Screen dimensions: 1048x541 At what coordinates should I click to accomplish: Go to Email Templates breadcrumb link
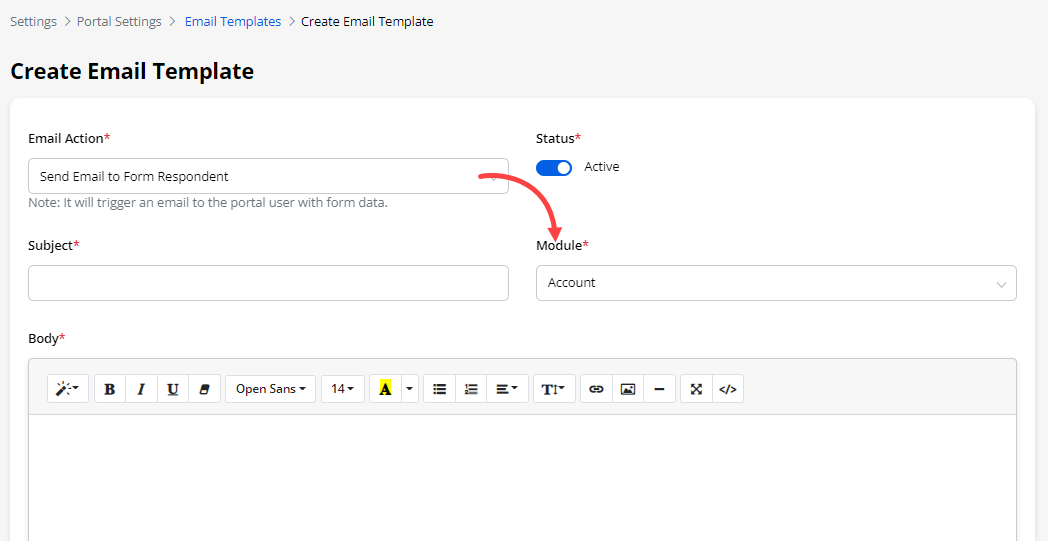pos(233,21)
